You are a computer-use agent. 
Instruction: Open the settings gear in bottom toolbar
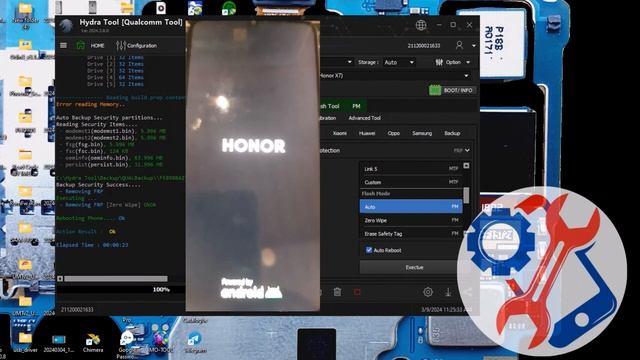click(428, 292)
